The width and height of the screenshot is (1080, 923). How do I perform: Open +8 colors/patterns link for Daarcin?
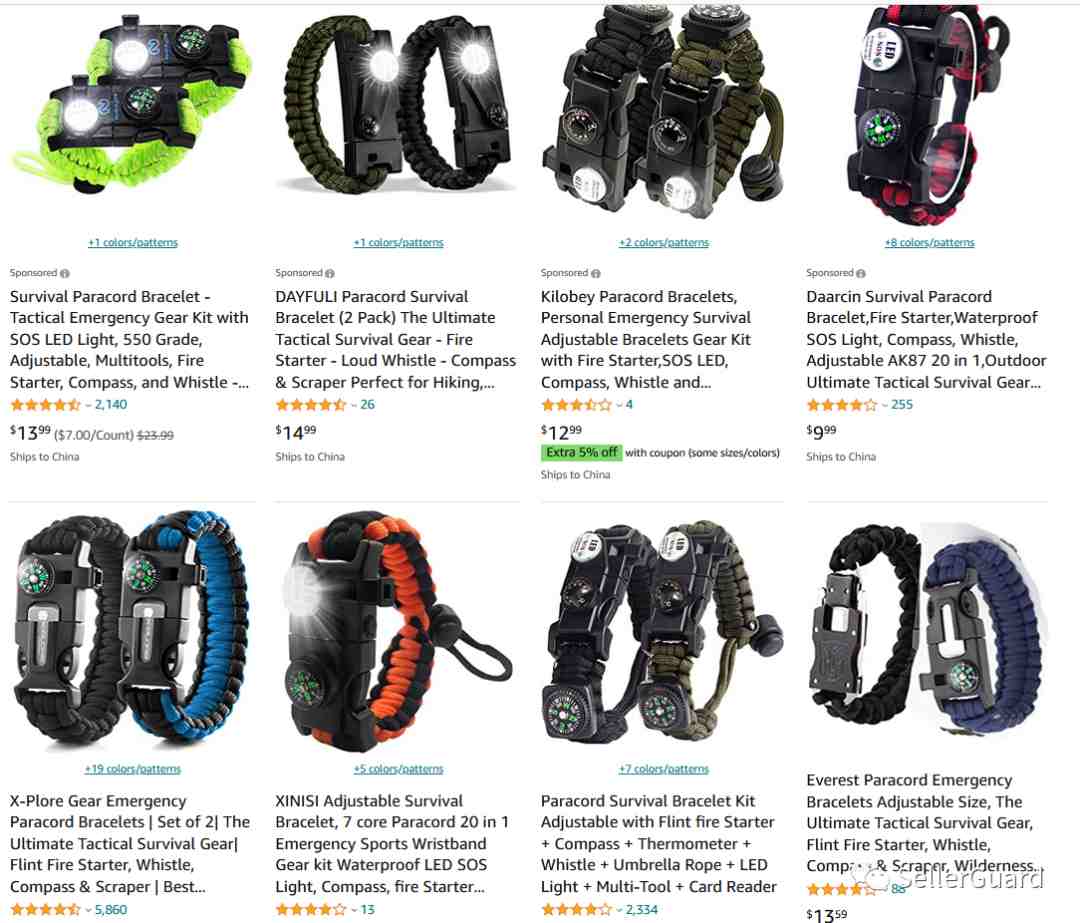[x=929, y=242]
